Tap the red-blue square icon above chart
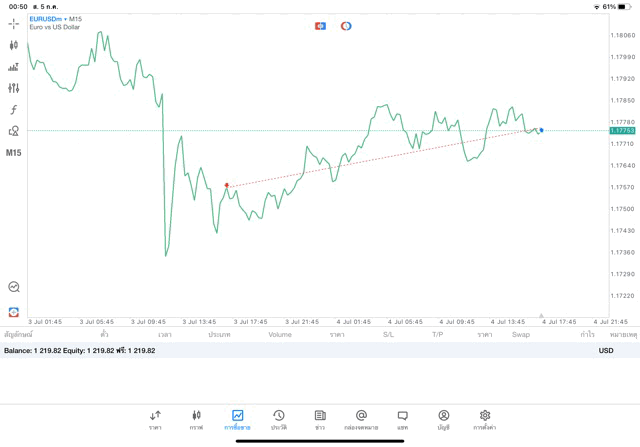640x447 pixels. click(x=320, y=26)
